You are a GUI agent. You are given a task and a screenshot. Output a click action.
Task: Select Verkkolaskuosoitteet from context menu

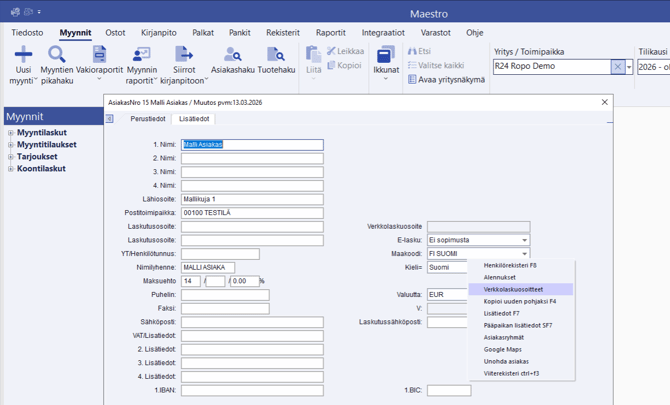pos(513,290)
